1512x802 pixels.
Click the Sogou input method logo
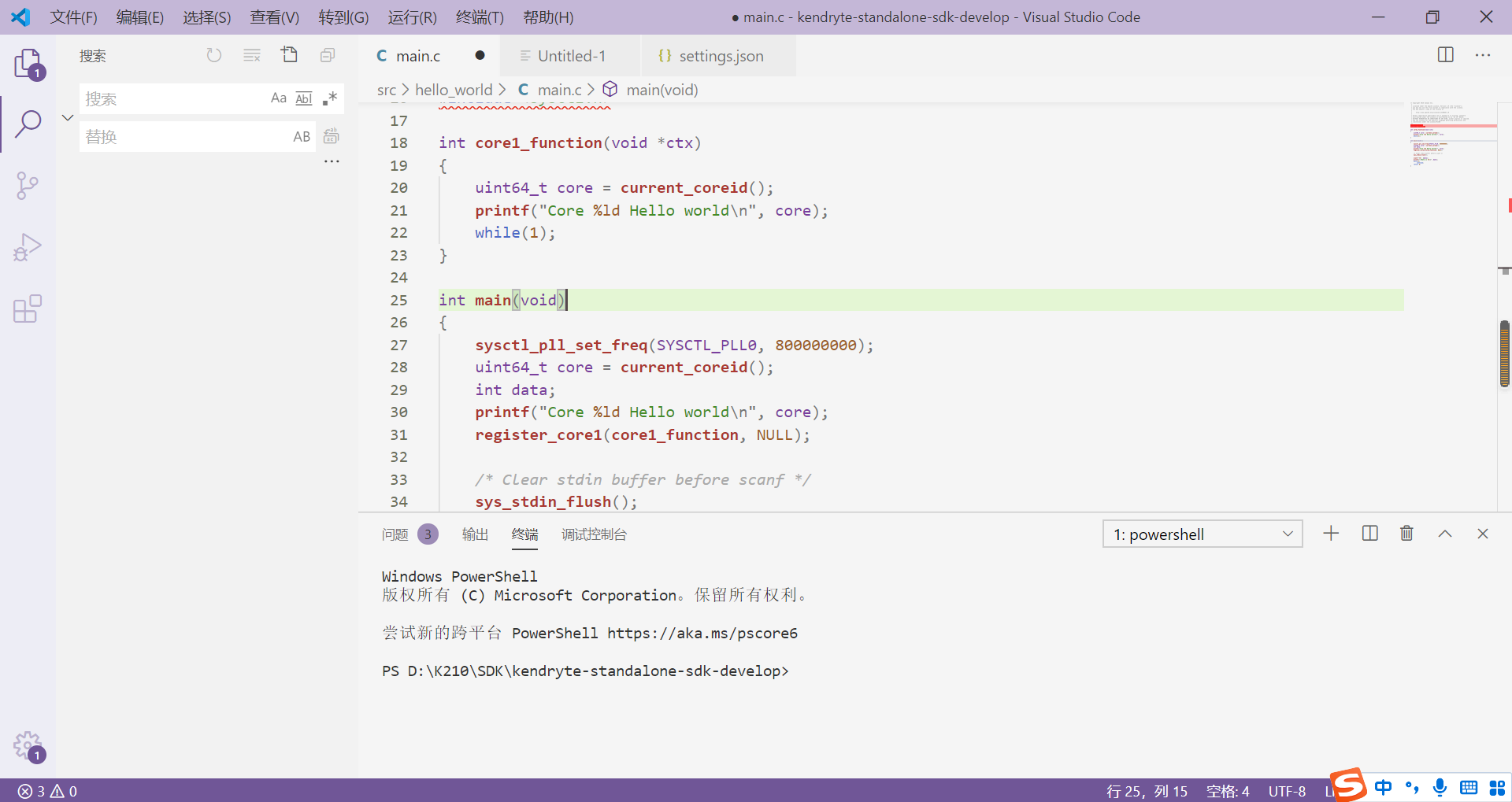[x=1348, y=784]
